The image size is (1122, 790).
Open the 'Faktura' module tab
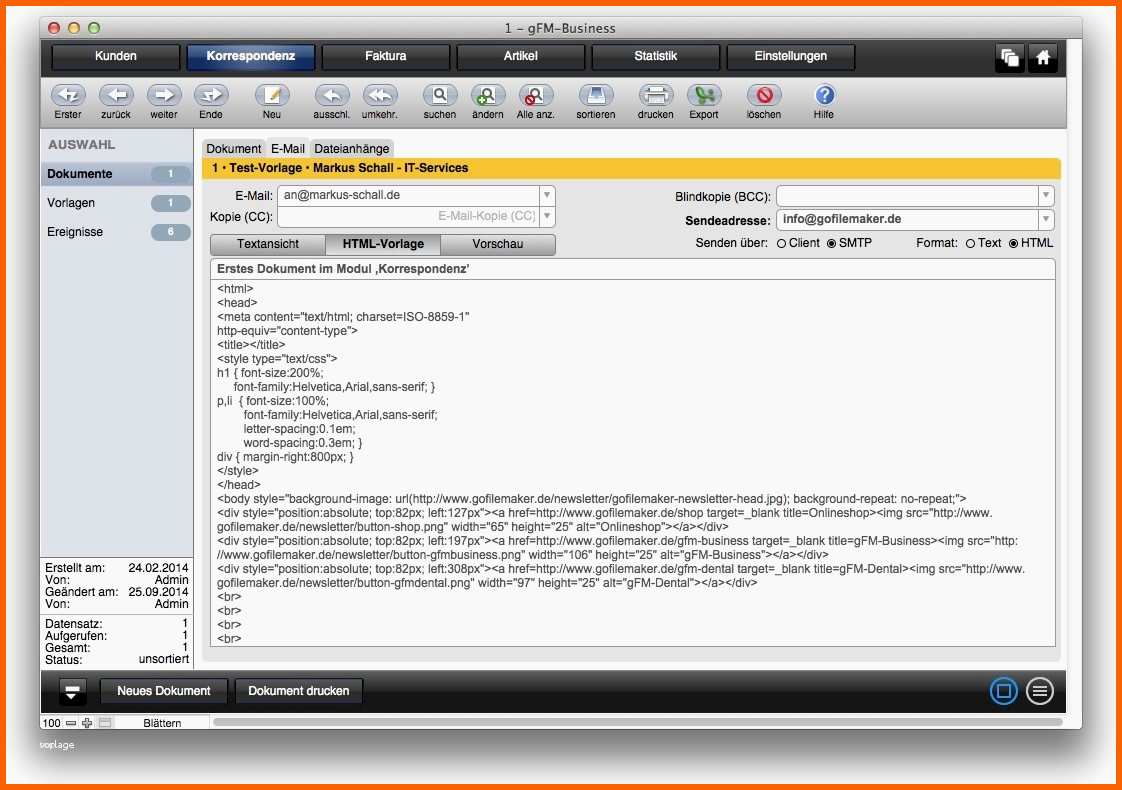385,57
